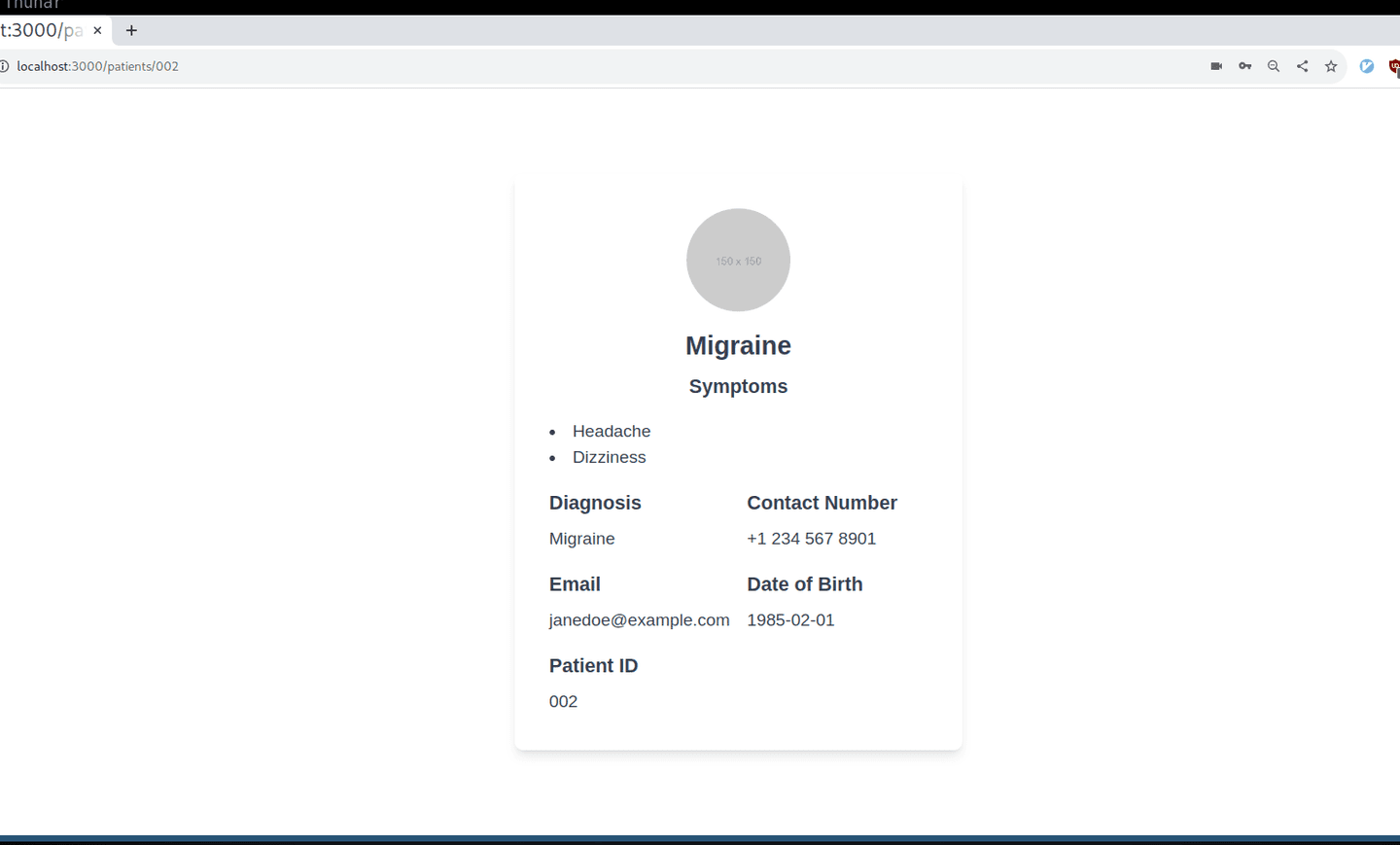Image resolution: width=1400 pixels, height=845 pixels.
Task: Close the current browser tab
Action: [97, 30]
